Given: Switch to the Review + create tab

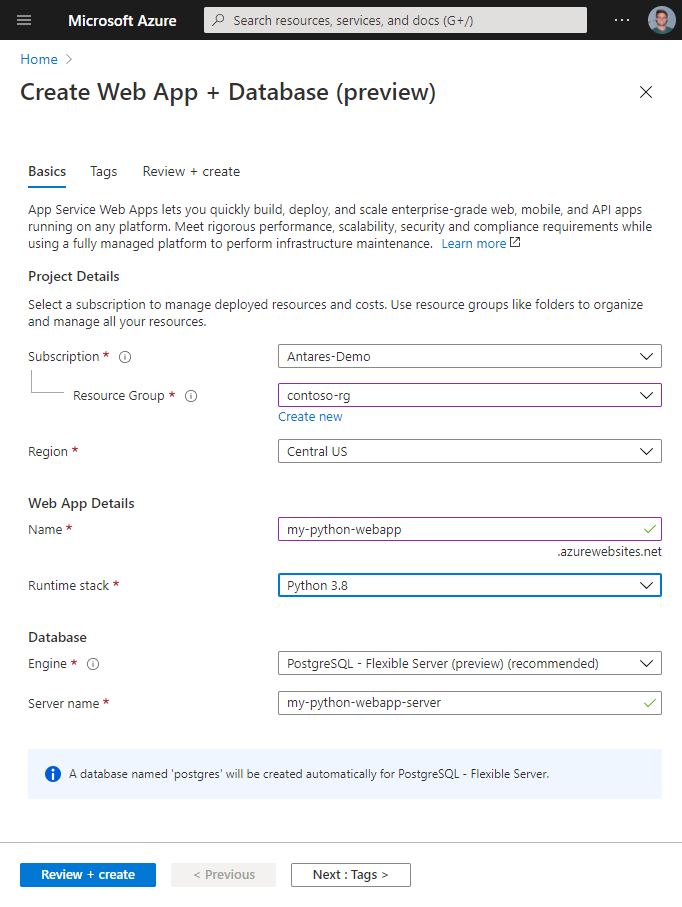Looking at the screenshot, I should [x=191, y=172].
